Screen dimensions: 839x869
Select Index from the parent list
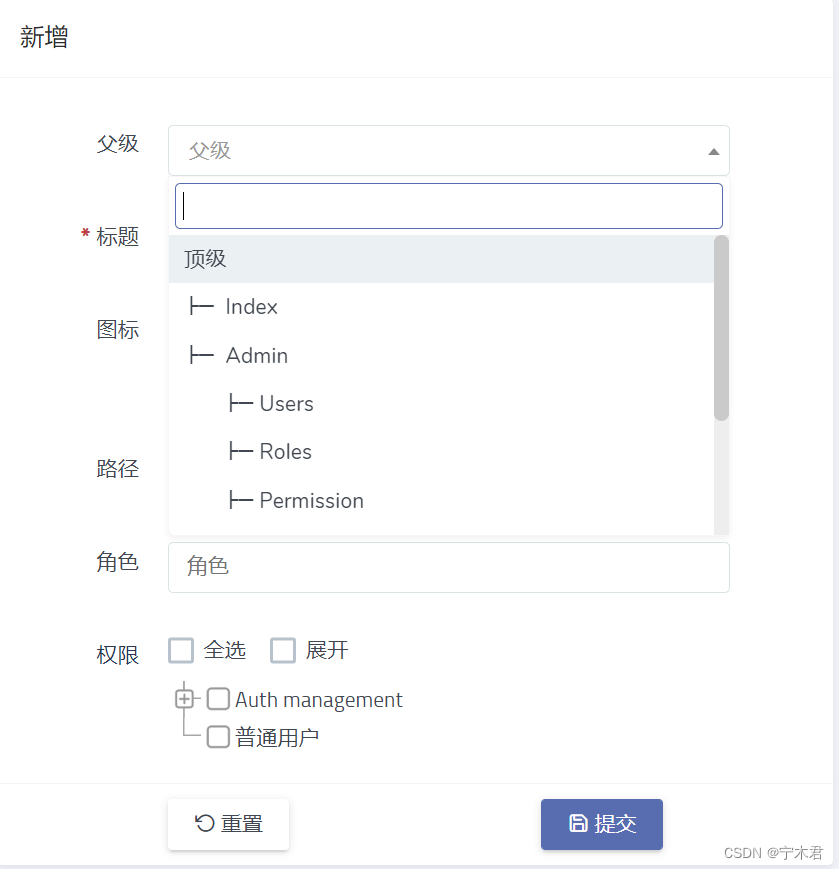pyautogui.click(x=253, y=306)
